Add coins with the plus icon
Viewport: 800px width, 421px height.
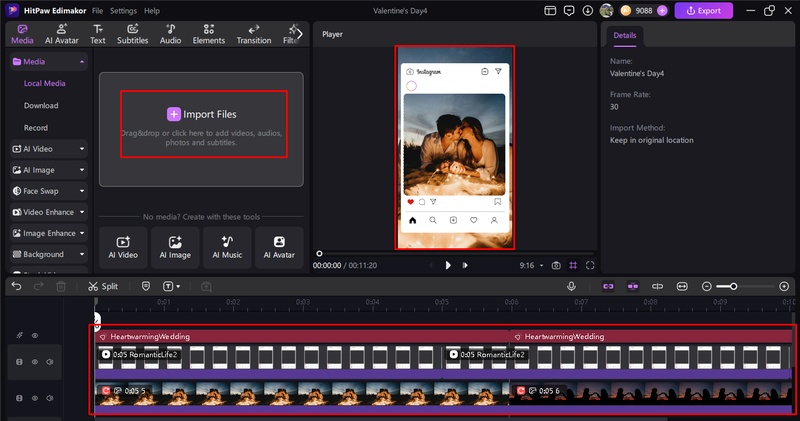[x=662, y=10]
